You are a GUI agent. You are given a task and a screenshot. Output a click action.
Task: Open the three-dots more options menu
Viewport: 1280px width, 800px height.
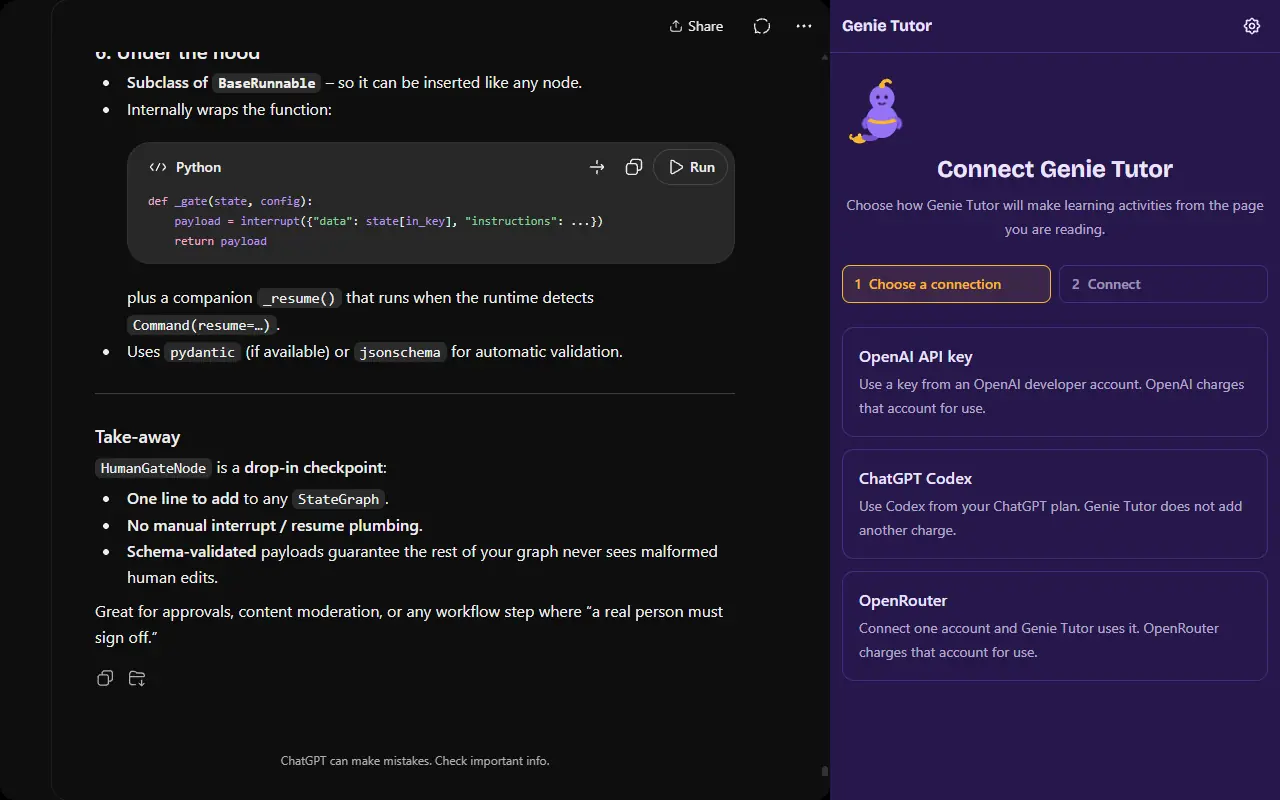(804, 26)
